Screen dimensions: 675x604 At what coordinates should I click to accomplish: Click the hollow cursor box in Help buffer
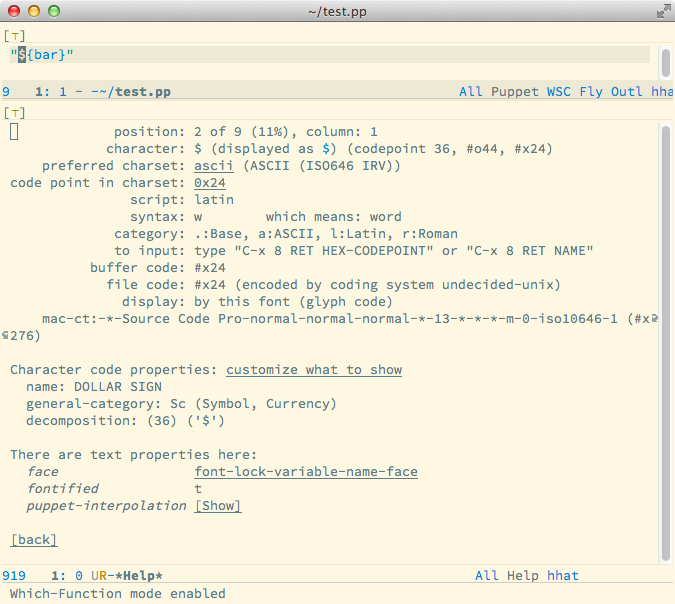14,132
